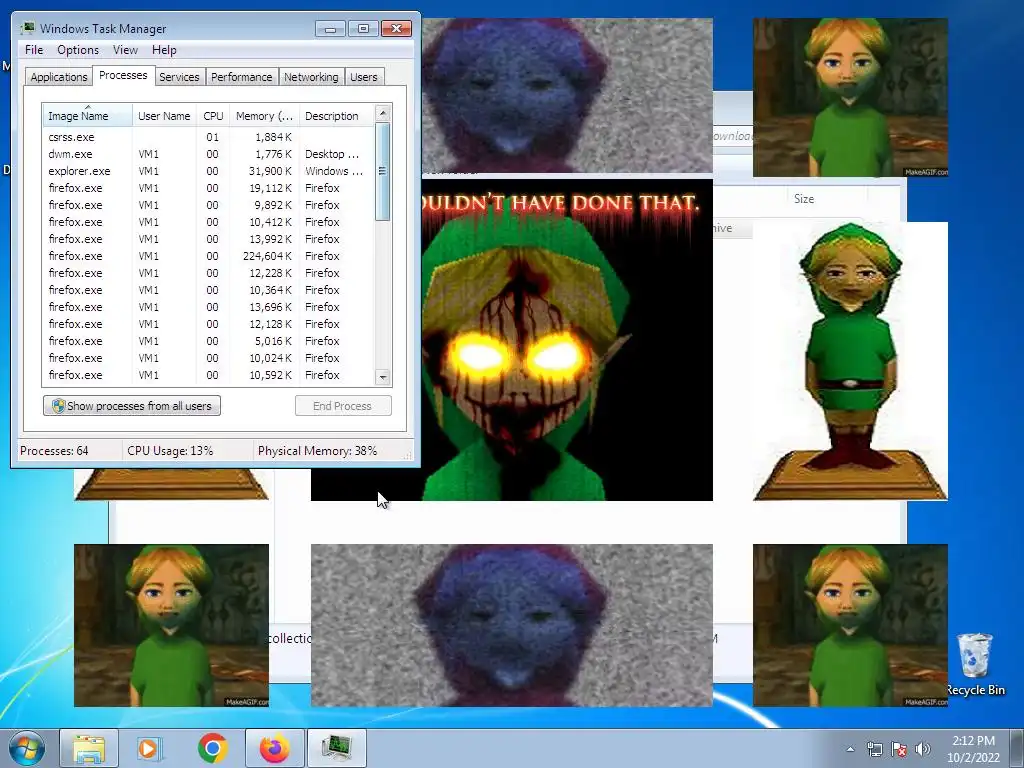Open the Options menu in Task Manager
Screen dimensions: 1024x768
(78, 50)
